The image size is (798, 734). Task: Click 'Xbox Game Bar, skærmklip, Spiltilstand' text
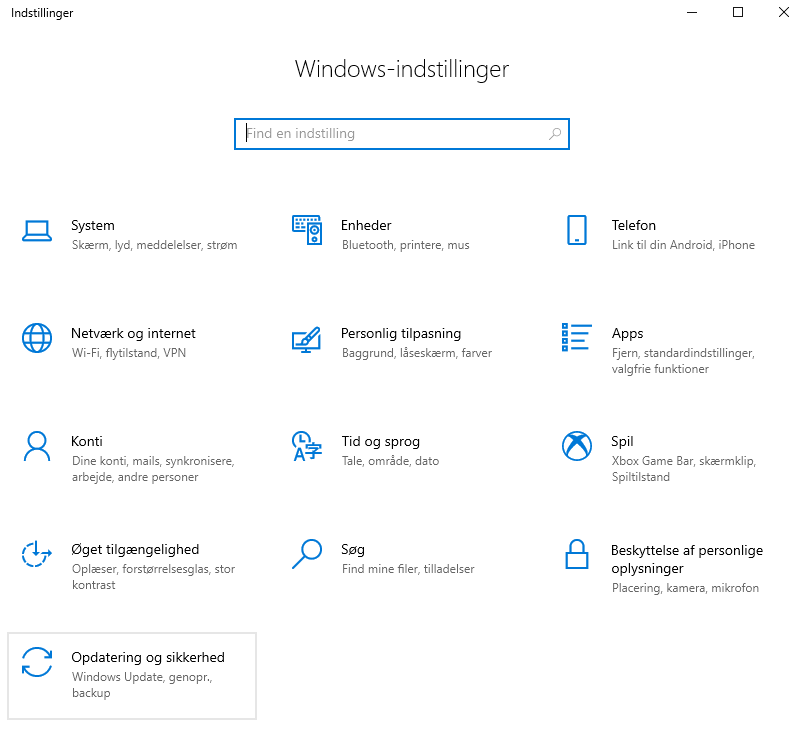pyautogui.click(x=684, y=469)
